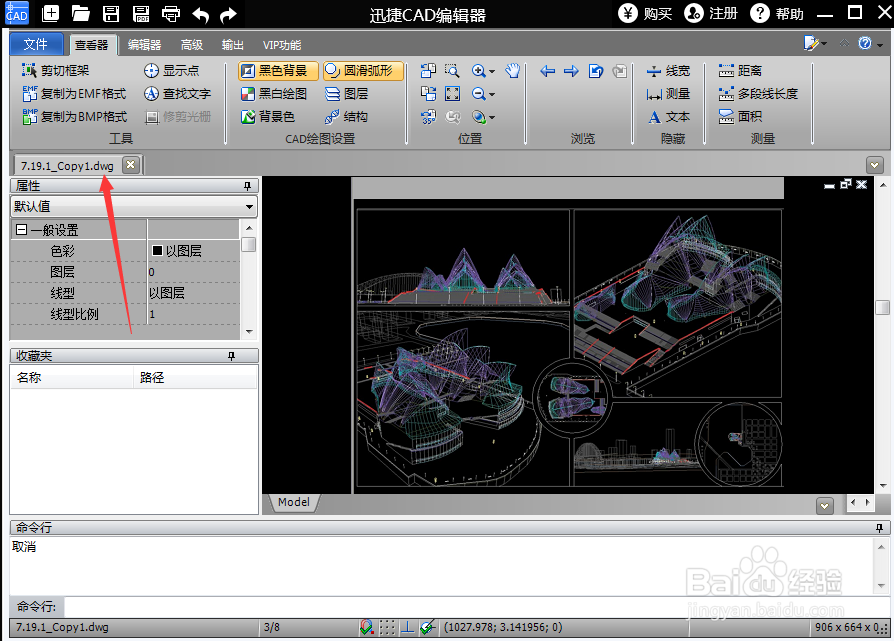Screen dimensions: 894x641
Task: Click the 线型比例 value field
Action: coord(194,314)
